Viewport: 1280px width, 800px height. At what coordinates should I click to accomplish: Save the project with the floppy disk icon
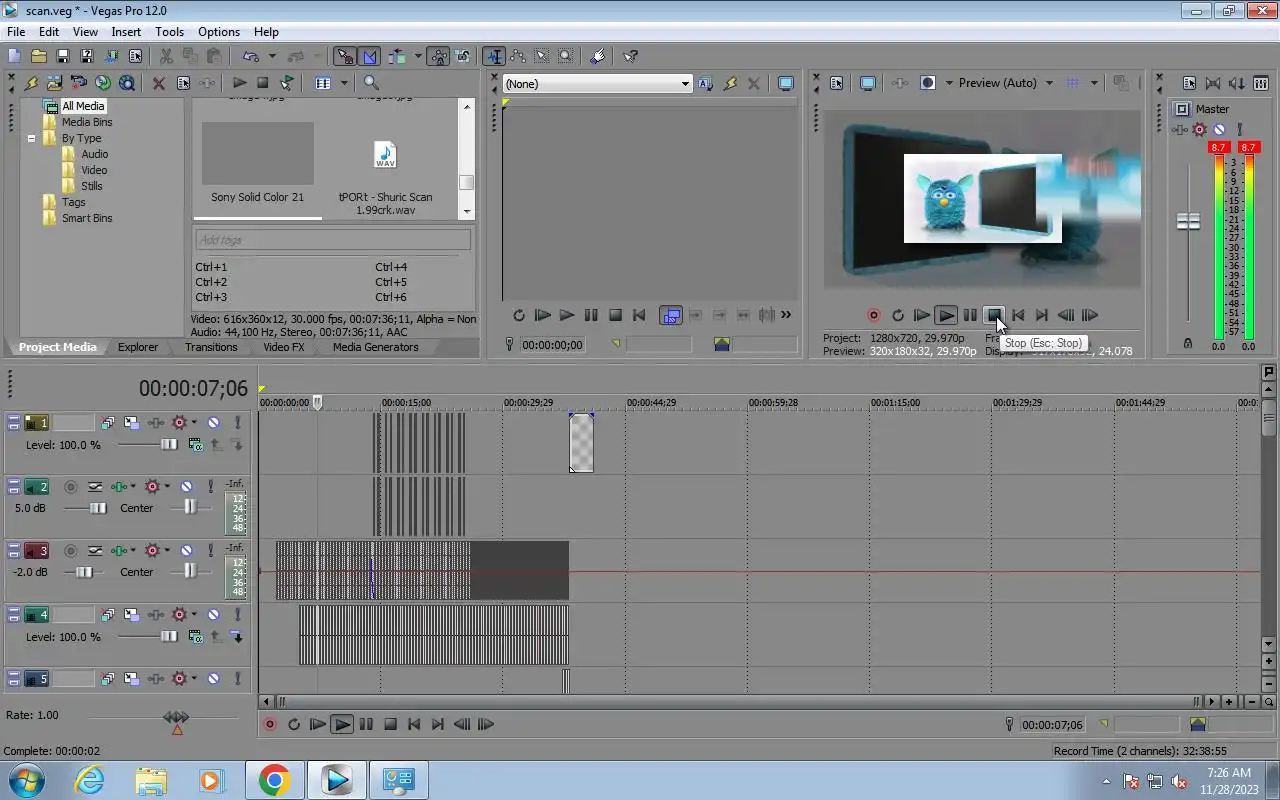click(x=62, y=56)
